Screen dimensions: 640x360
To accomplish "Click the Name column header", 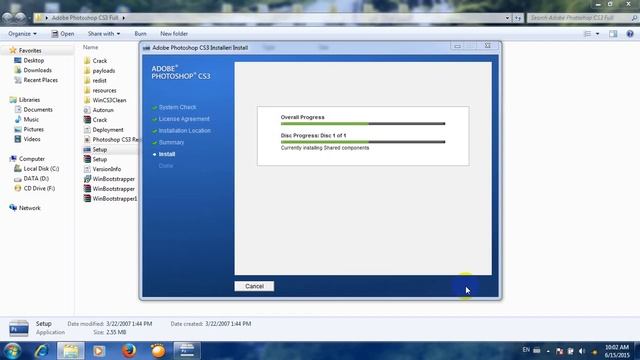I will [x=91, y=47].
